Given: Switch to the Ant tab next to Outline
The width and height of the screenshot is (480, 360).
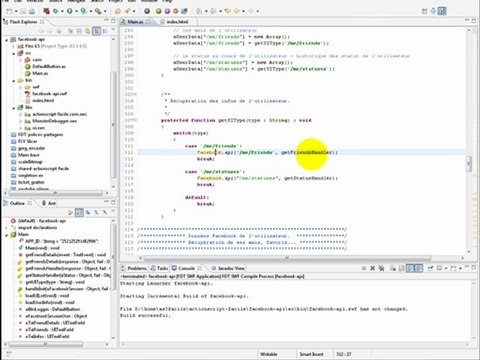Looking at the screenshot, I should tap(49, 203).
